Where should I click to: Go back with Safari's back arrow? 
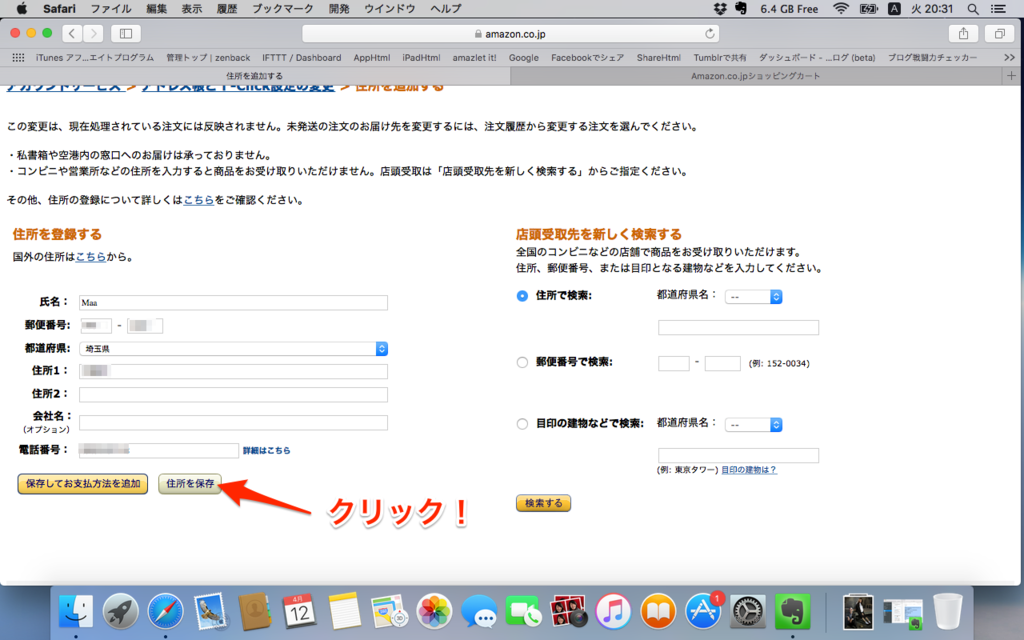click(x=72, y=33)
